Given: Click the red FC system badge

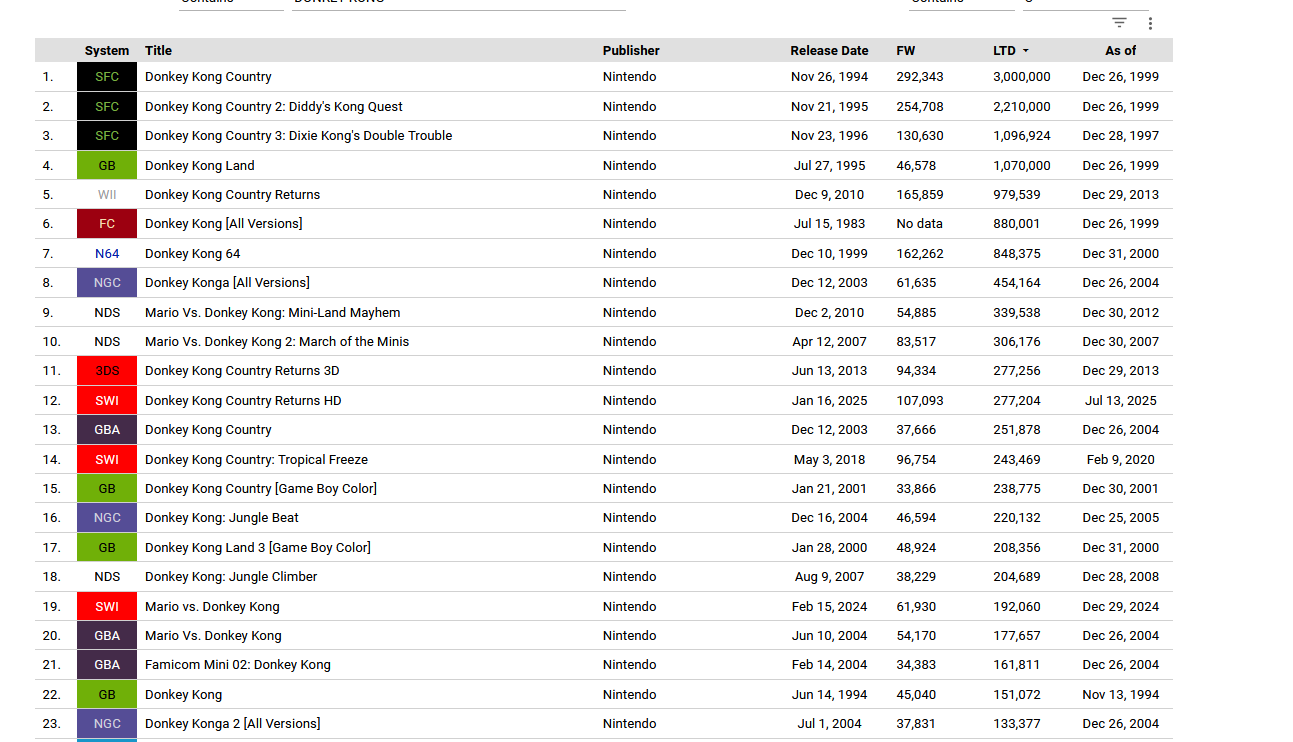Looking at the screenshot, I should click(x=107, y=224).
